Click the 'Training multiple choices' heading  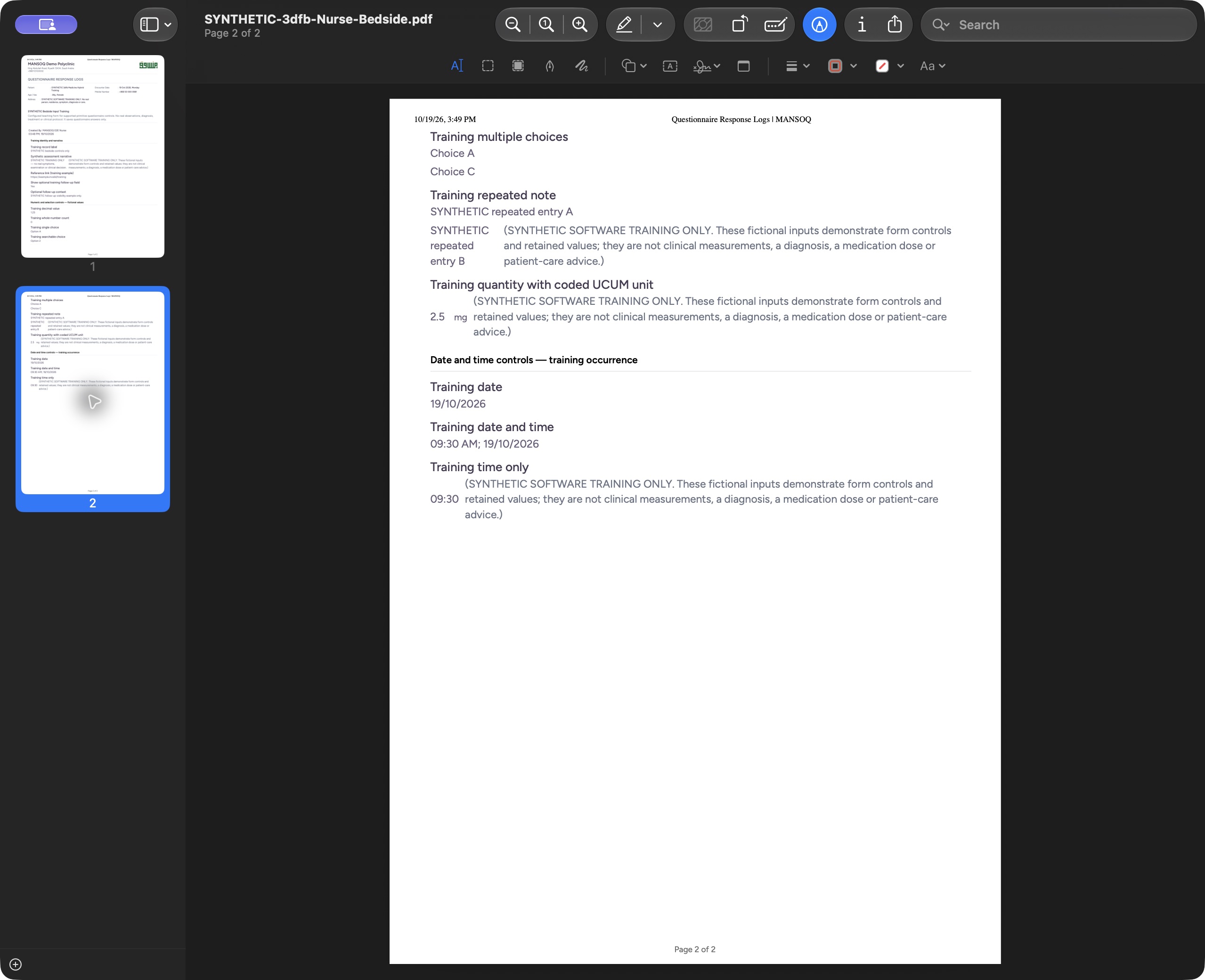[499, 137]
